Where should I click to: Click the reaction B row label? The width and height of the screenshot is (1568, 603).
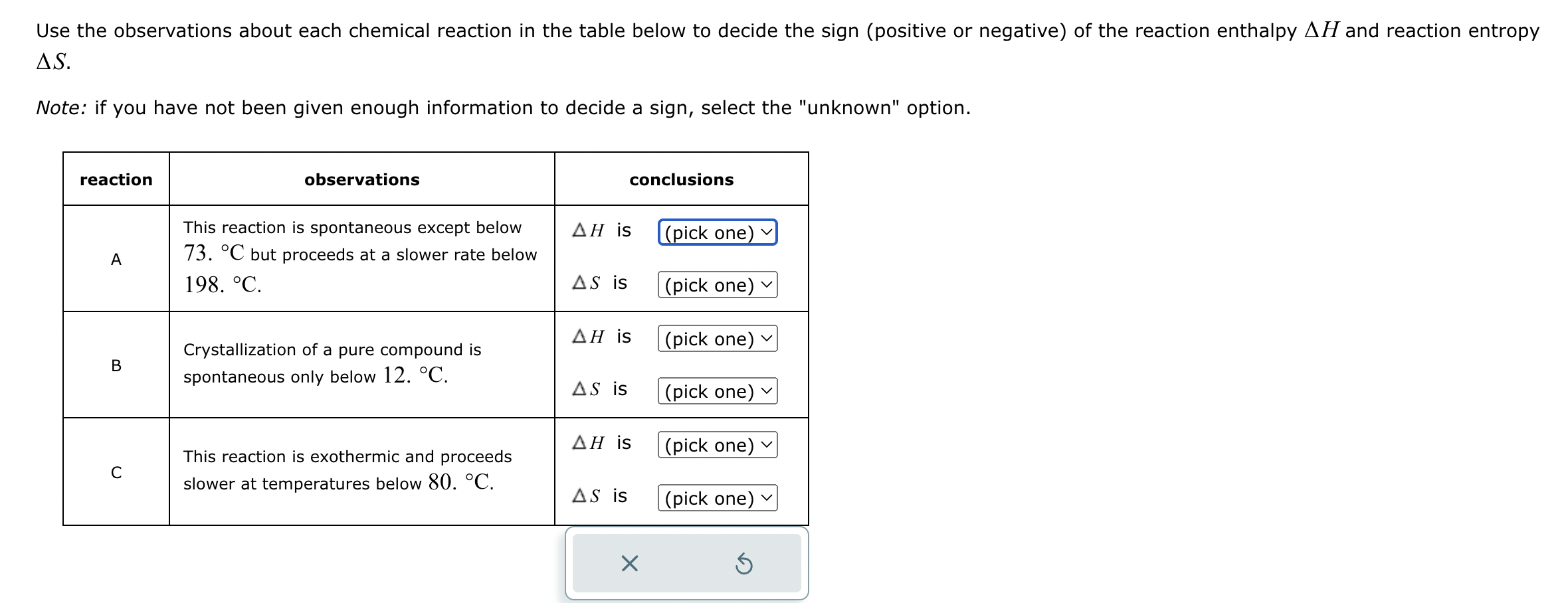(116, 365)
